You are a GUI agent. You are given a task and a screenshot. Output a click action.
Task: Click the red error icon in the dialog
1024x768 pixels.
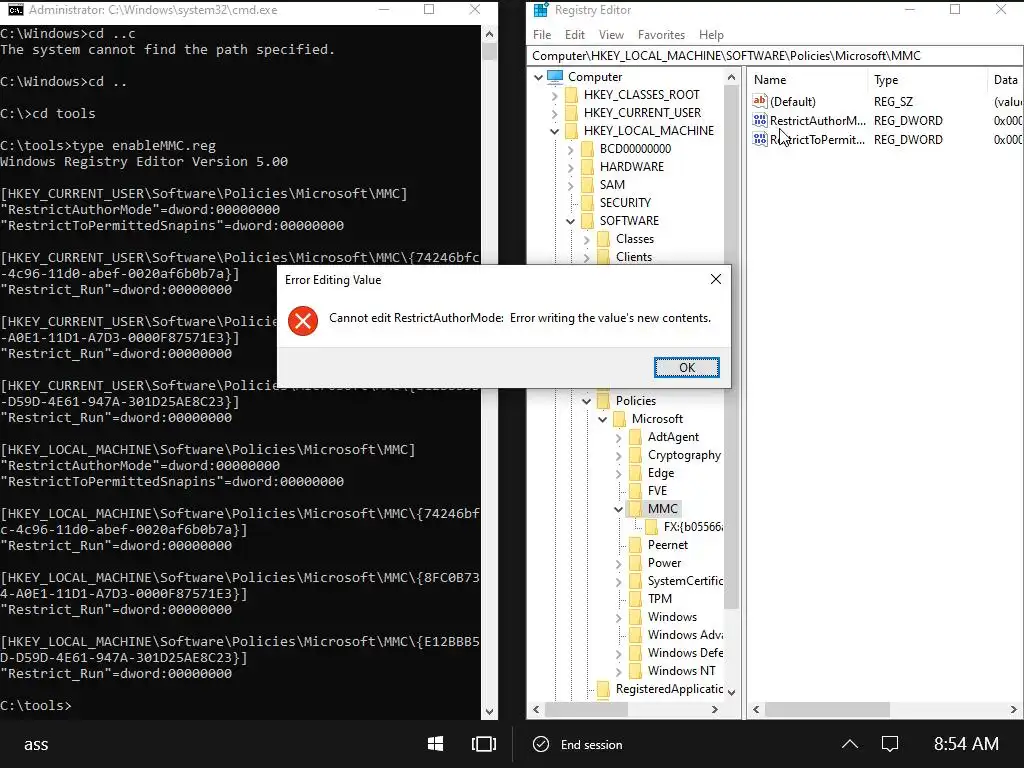[x=303, y=321]
